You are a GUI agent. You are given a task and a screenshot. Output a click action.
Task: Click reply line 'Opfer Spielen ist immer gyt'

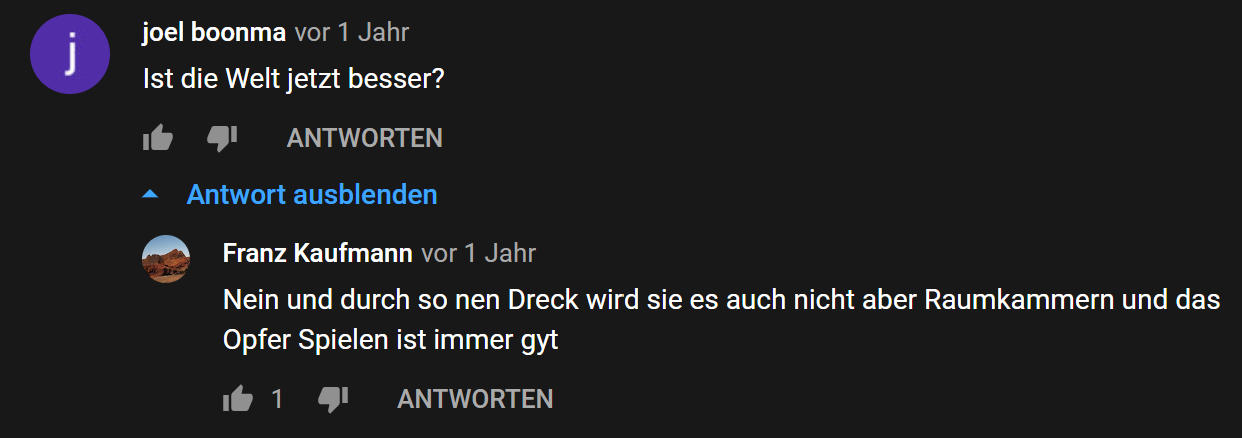click(x=390, y=340)
